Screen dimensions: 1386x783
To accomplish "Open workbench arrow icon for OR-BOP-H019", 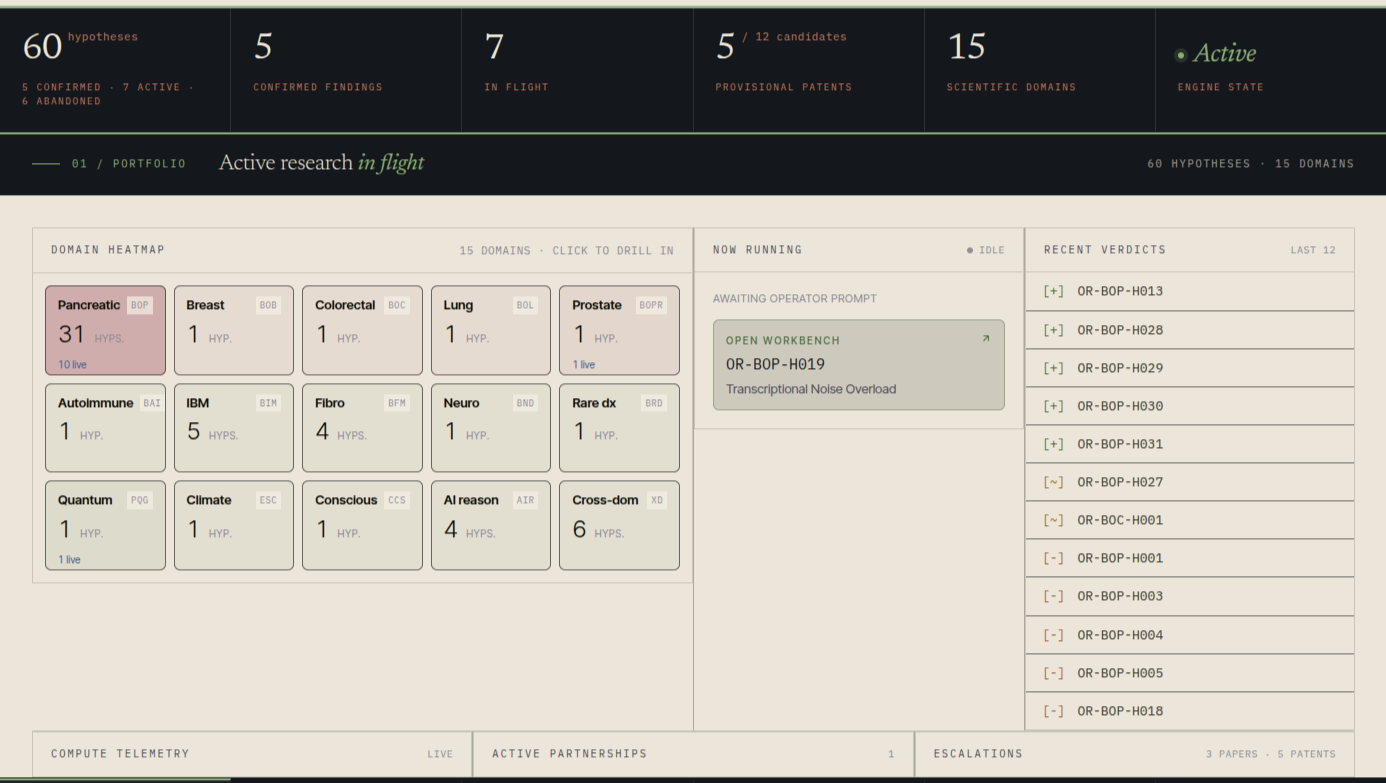I will [986, 339].
